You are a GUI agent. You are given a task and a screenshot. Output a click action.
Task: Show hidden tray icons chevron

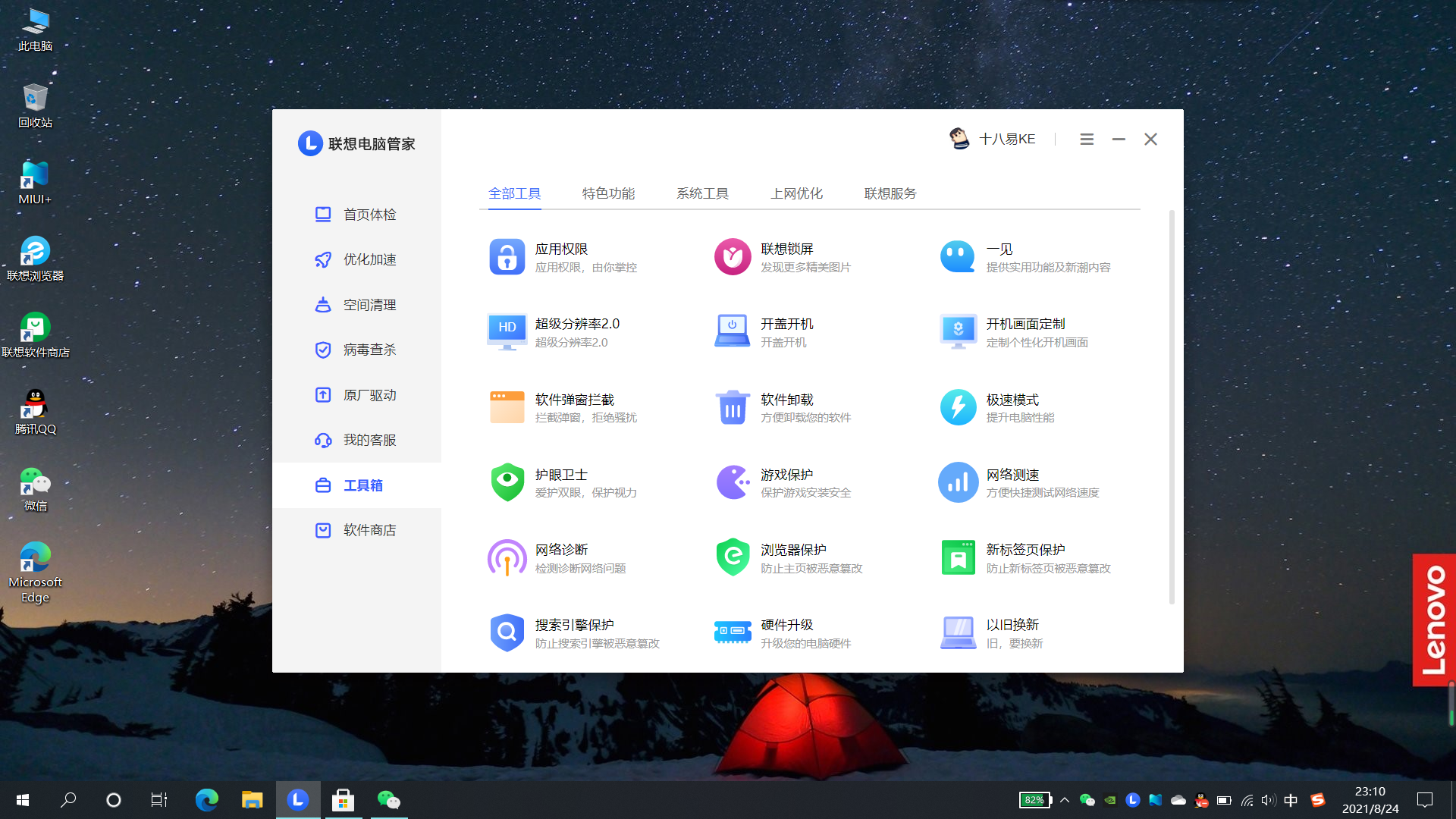tap(1065, 800)
